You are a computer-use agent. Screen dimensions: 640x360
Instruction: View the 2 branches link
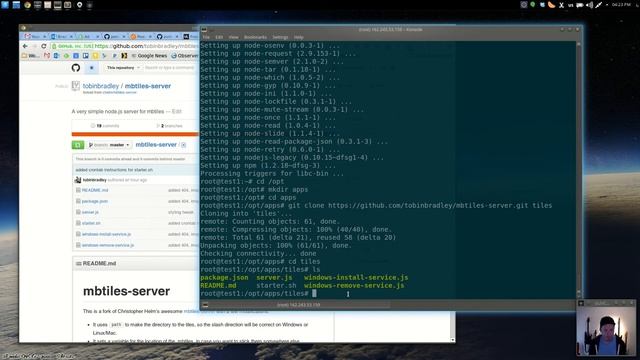tap(169, 126)
